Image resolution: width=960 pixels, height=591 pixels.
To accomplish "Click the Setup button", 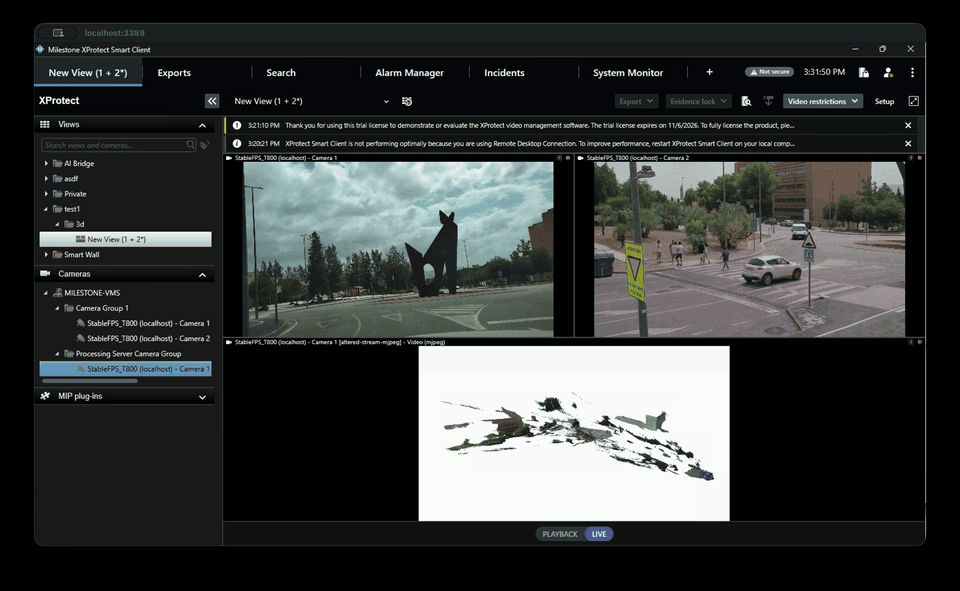I will (x=884, y=102).
